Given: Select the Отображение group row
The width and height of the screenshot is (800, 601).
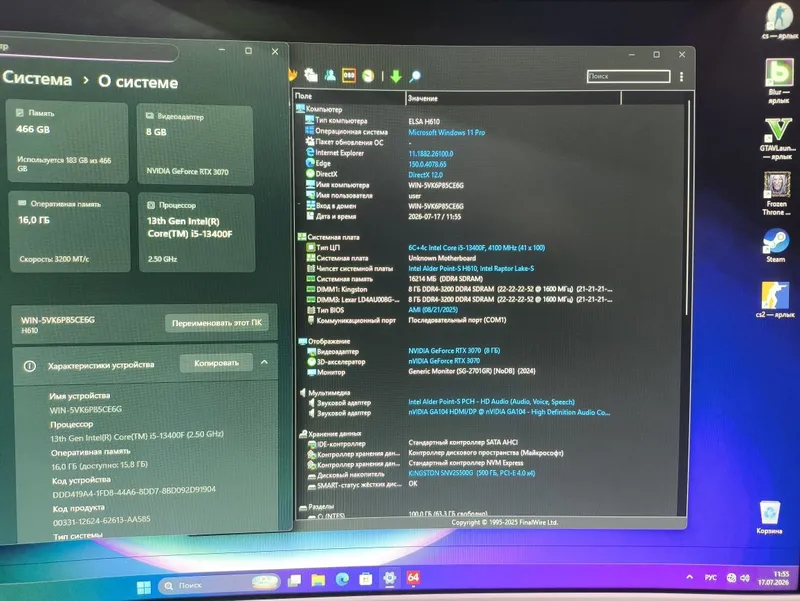Looking at the screenshot, I should point(324,341).
